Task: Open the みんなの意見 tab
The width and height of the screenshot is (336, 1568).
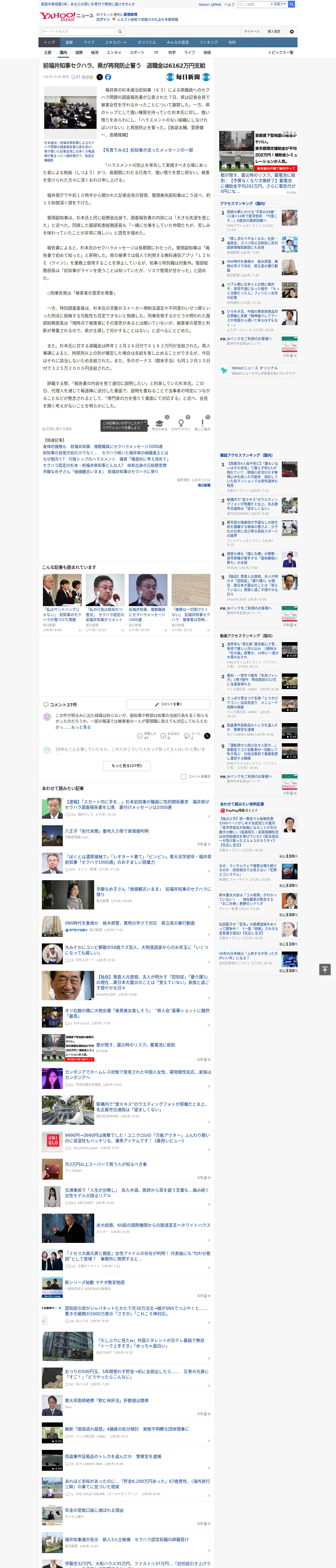Action: tap(178, 43)
